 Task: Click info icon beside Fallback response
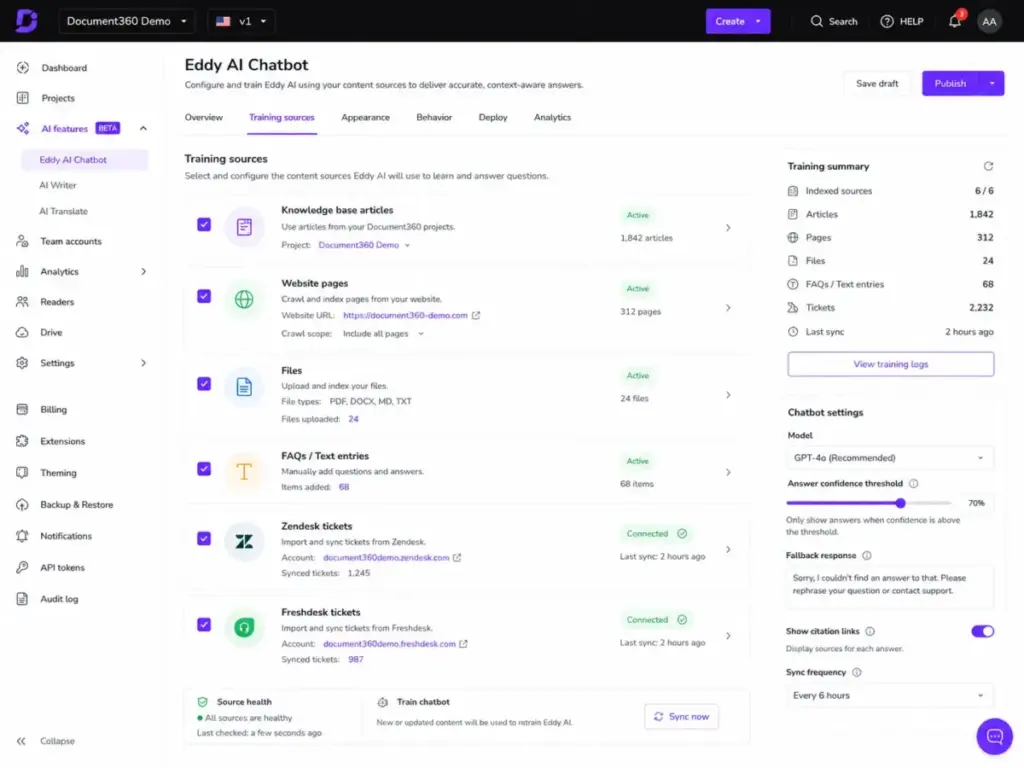[x=867, y=556]
